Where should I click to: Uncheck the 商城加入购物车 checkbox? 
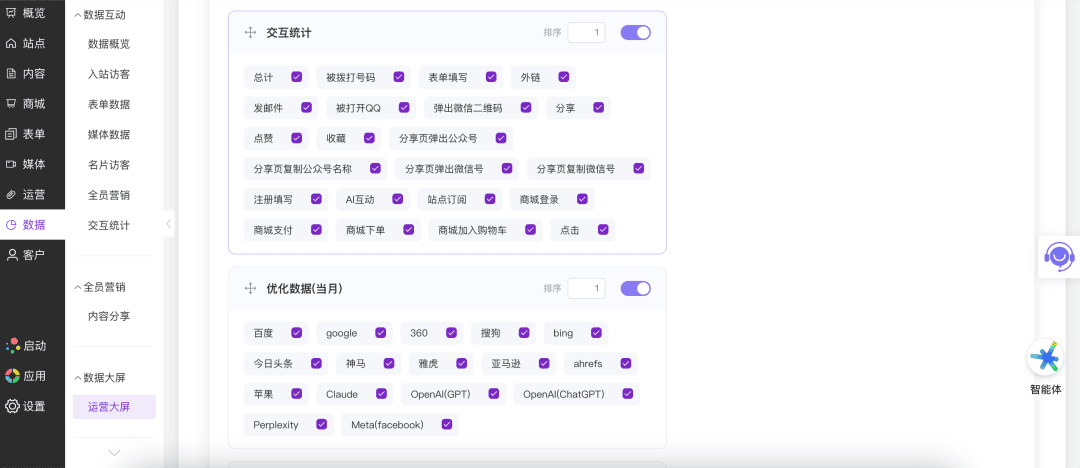[x=530, y=230]
